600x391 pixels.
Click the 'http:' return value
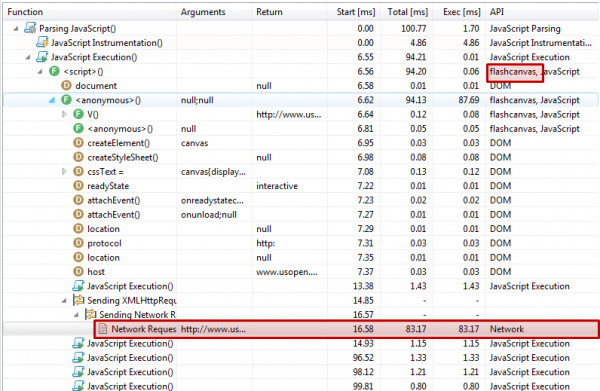click(x=266, y=243)
